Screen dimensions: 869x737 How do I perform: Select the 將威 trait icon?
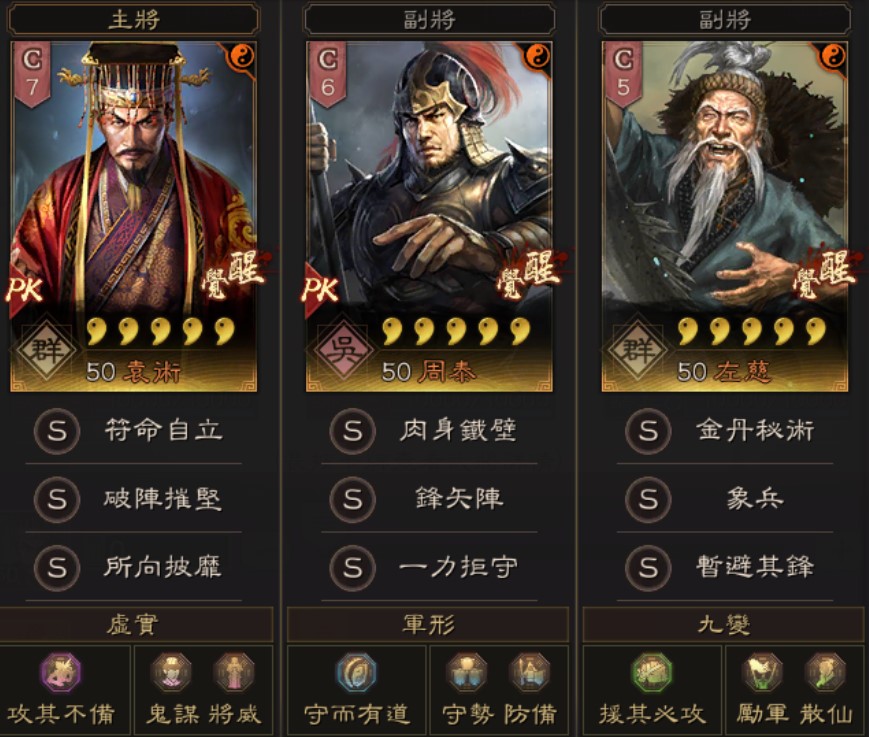coord(234,672)
